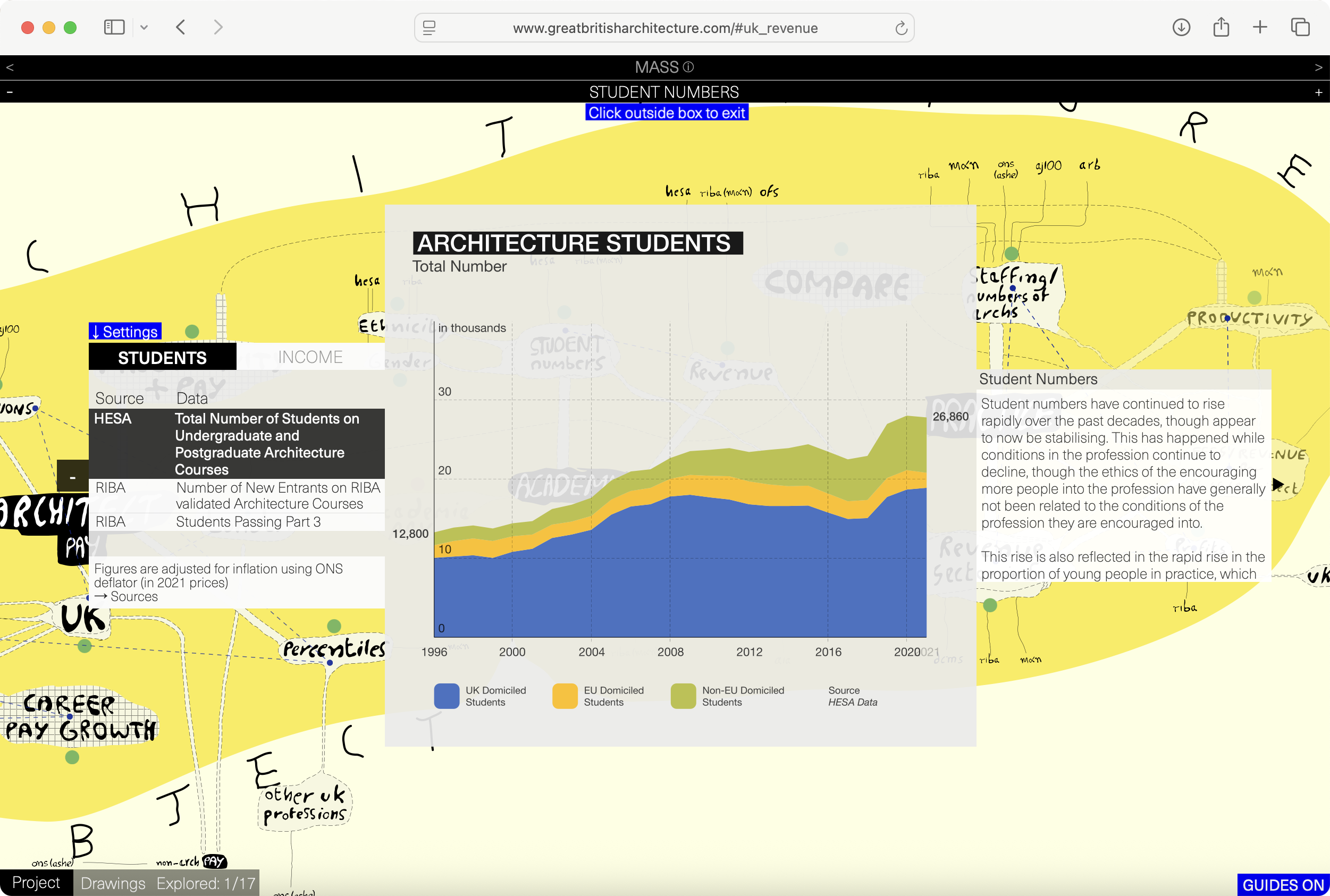This screenshot has height=896, width=1330.
Task: Expand section with plus on Student Numbers bar
Action: pyautogui.click(x=1318, y=92)
